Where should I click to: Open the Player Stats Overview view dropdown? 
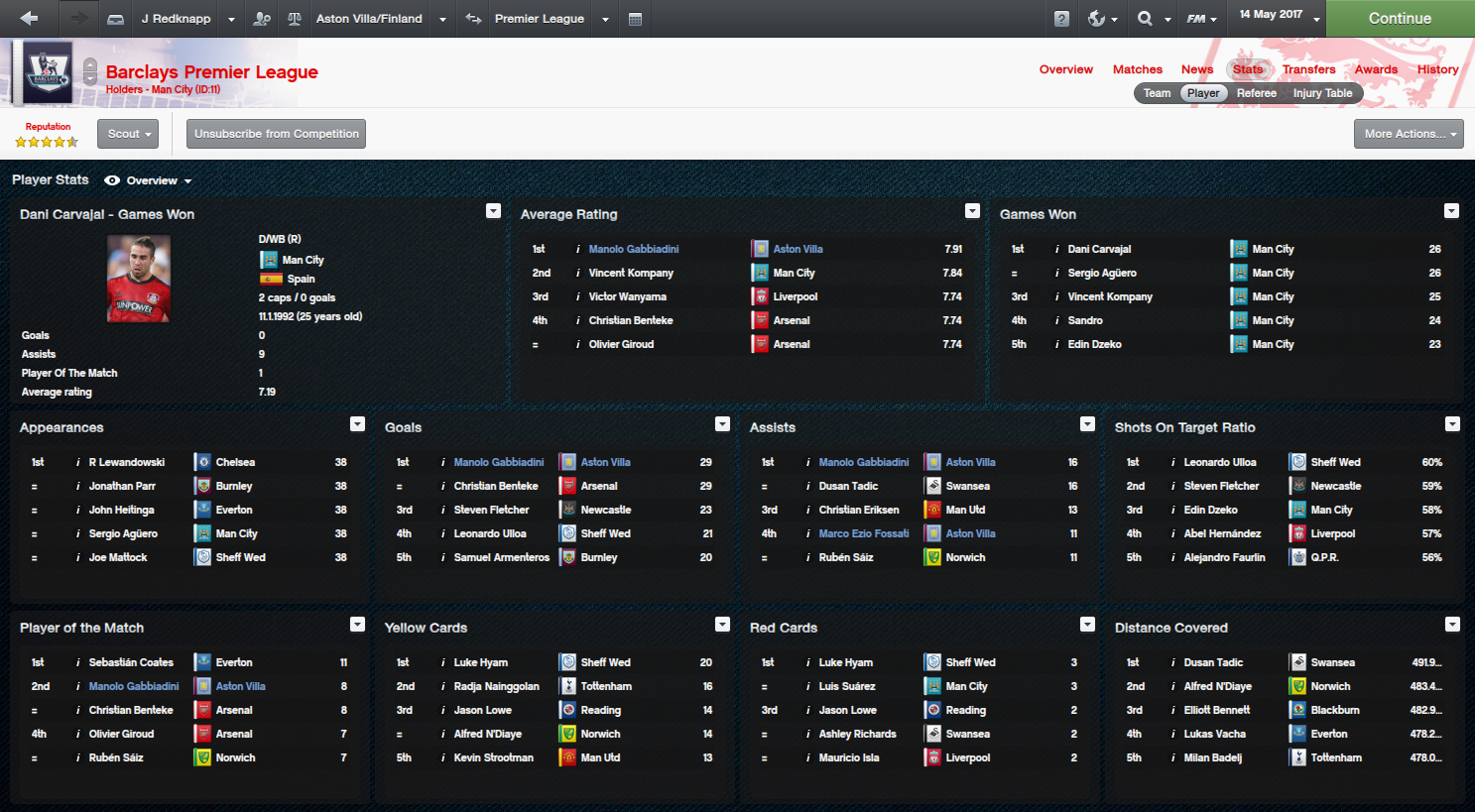click(160, 180)
